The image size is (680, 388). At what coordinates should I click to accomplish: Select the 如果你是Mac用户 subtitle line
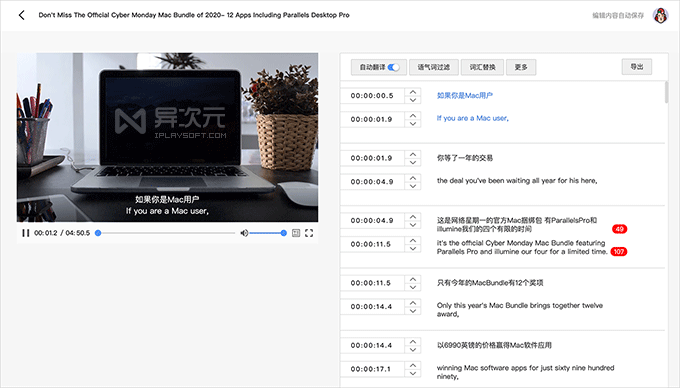[464, 95]
